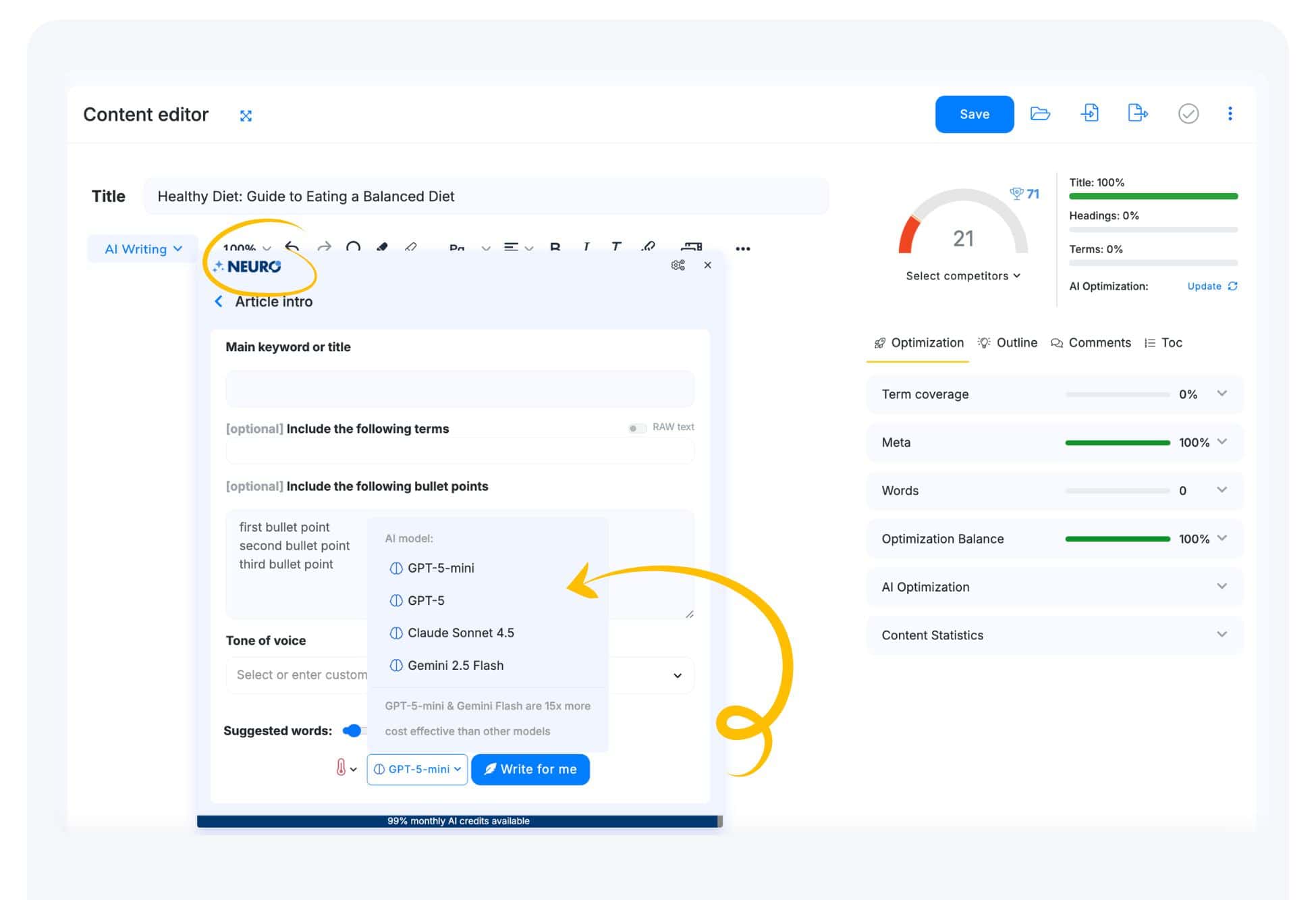Click the export document icon
Screen dimensions: 1316x900
1138,113
